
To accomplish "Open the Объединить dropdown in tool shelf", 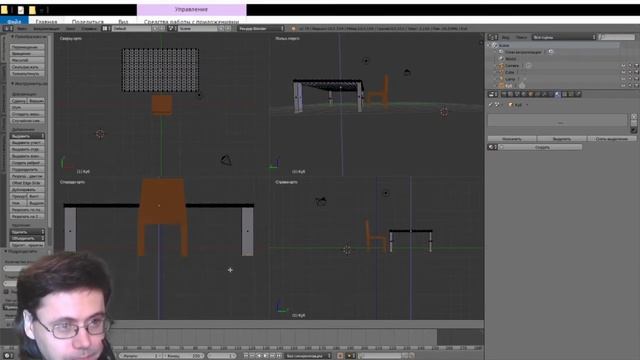I will pos(27,238).
